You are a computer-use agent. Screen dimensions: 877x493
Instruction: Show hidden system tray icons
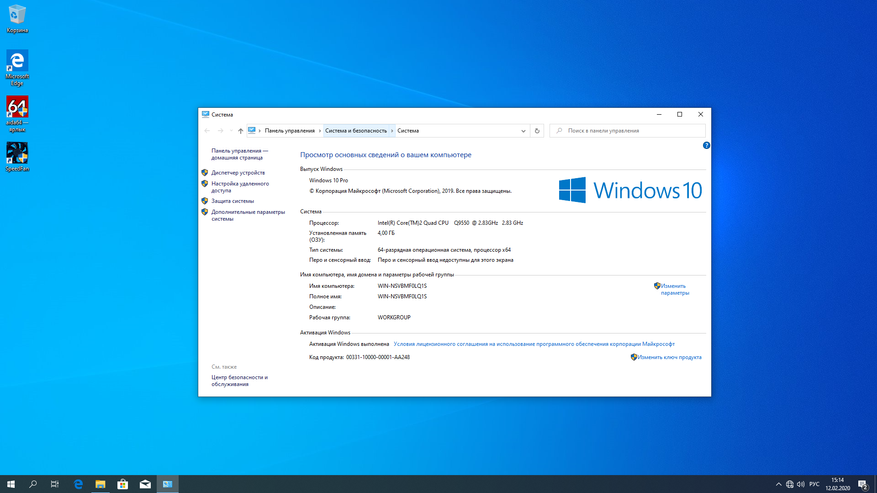[778, 484]
